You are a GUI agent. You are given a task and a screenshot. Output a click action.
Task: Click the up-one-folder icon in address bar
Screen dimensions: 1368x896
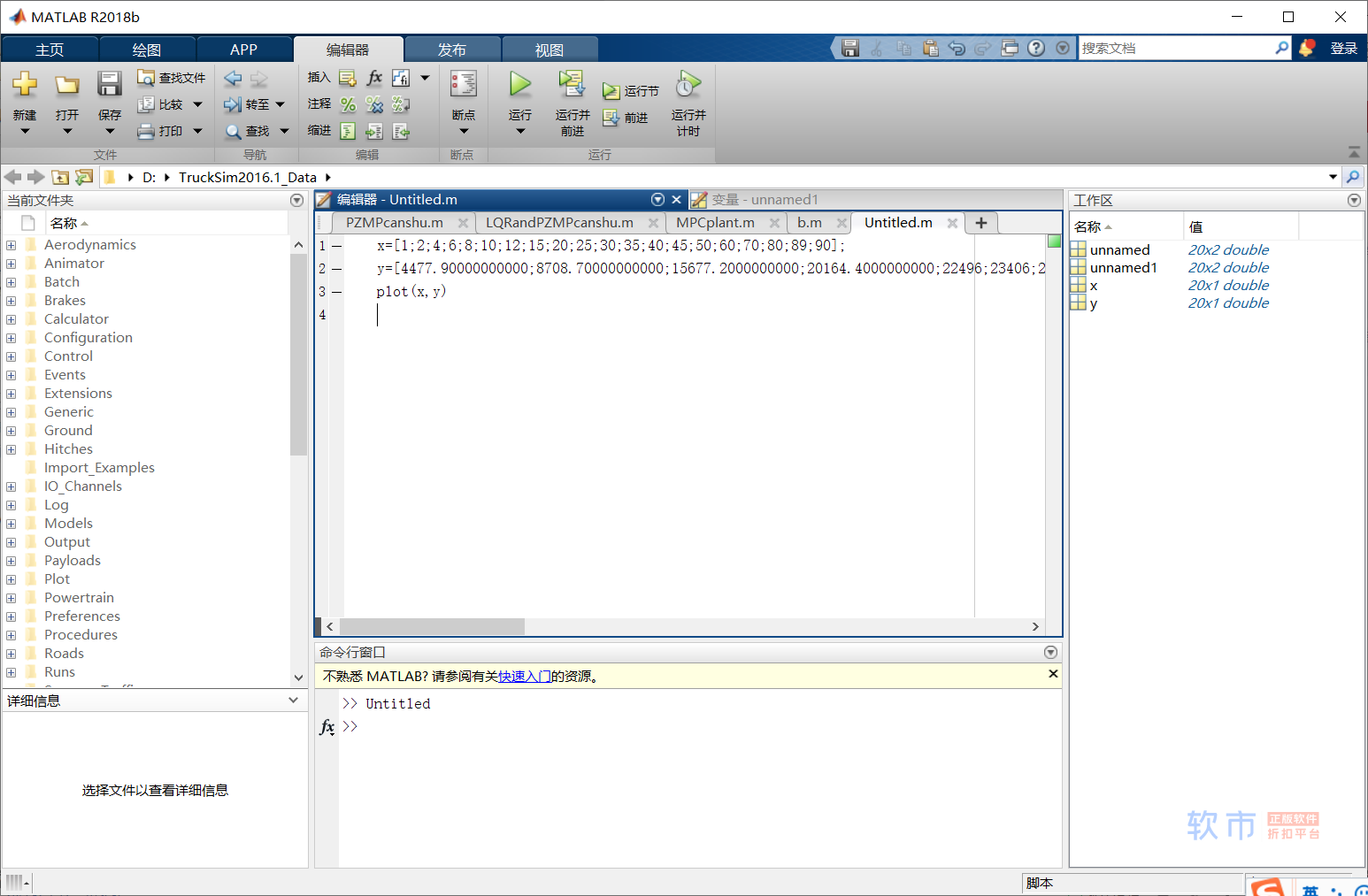pyautogui.click(x=60, y=177)
